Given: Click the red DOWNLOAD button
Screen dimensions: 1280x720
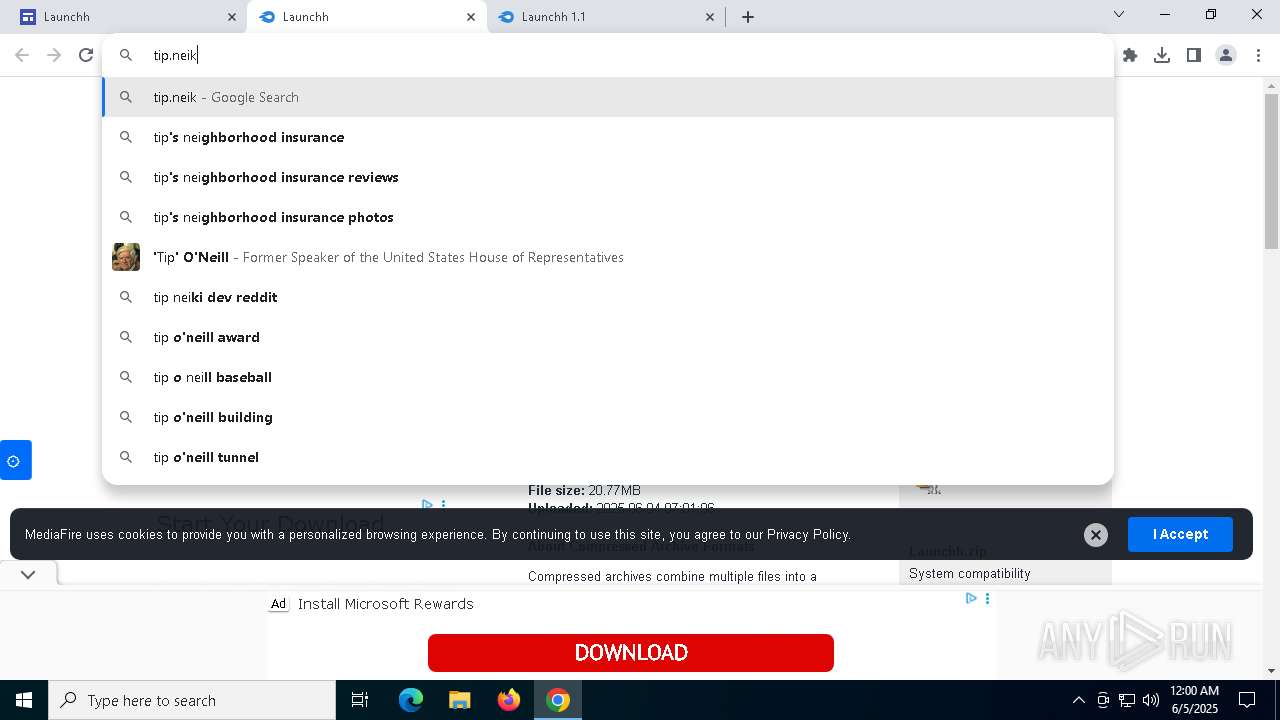Looking at the screenshot, I should click(x=631, y=653).
